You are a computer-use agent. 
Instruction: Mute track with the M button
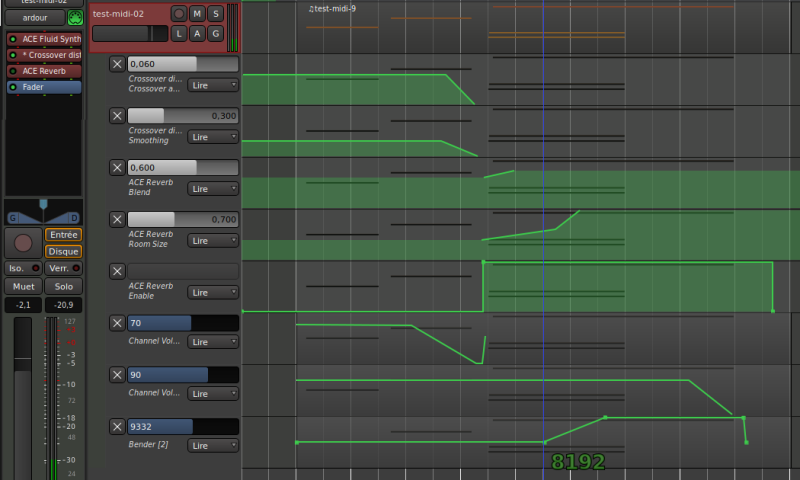click(197, 14)
